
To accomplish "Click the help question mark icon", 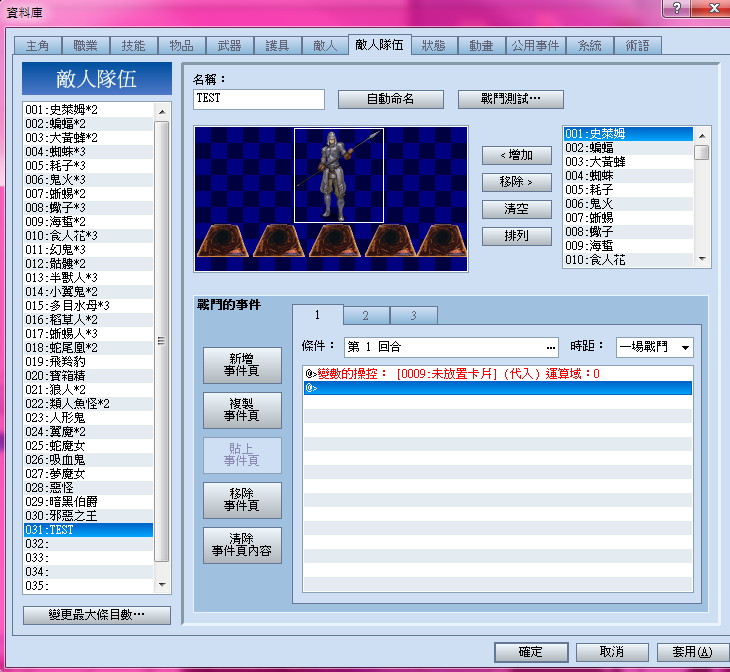I will point(676,8).
